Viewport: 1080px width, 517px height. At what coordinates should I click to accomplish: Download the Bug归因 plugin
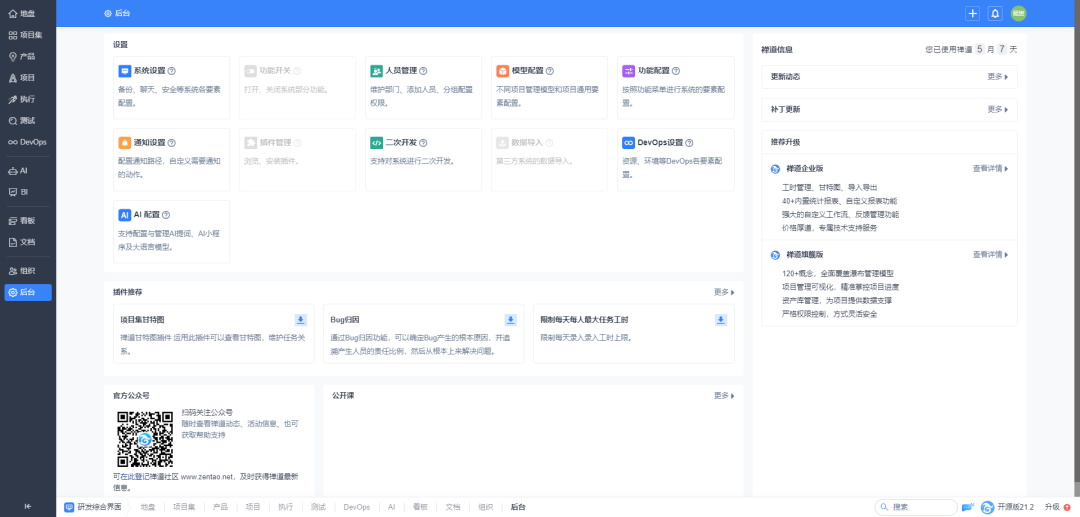(x=510, y=320)
